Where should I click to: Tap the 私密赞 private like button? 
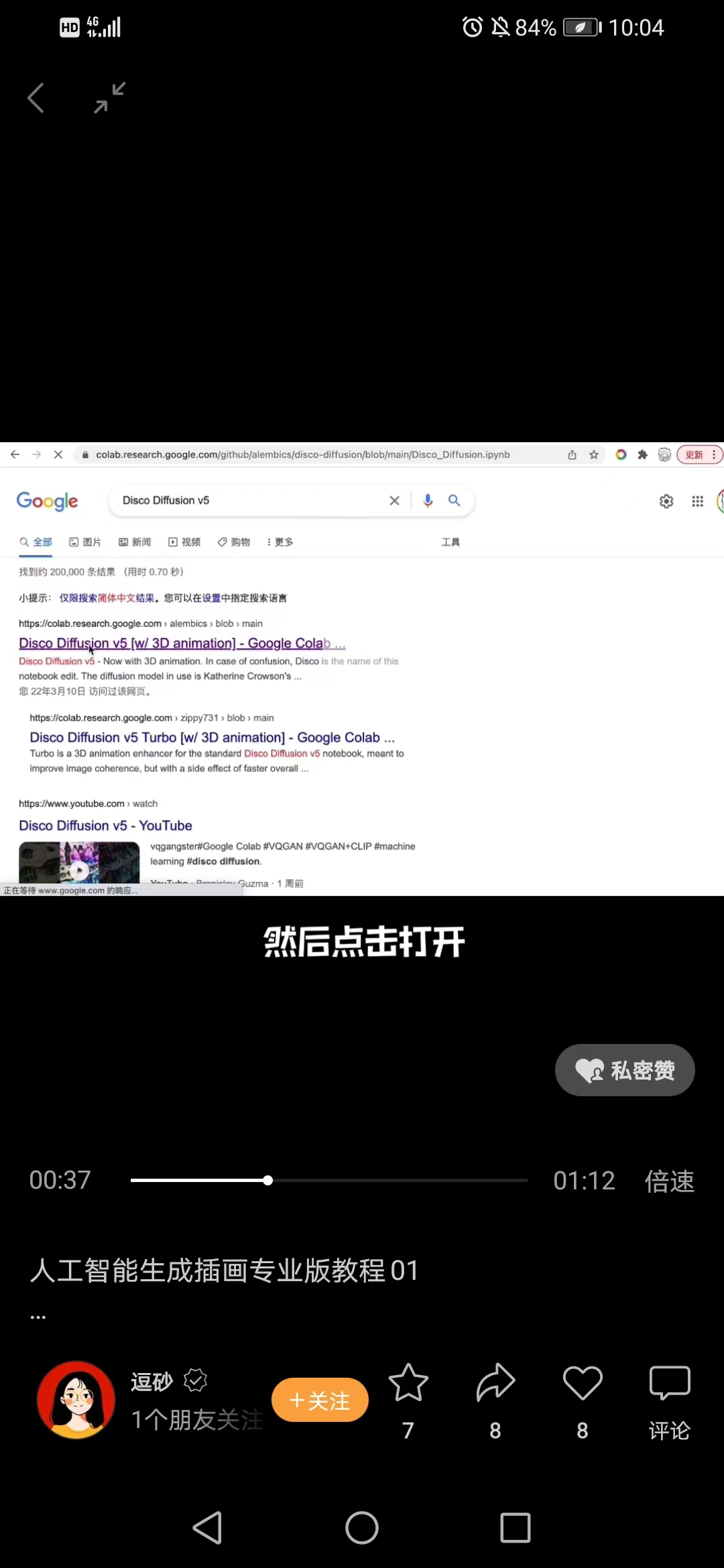[625, 1070]
